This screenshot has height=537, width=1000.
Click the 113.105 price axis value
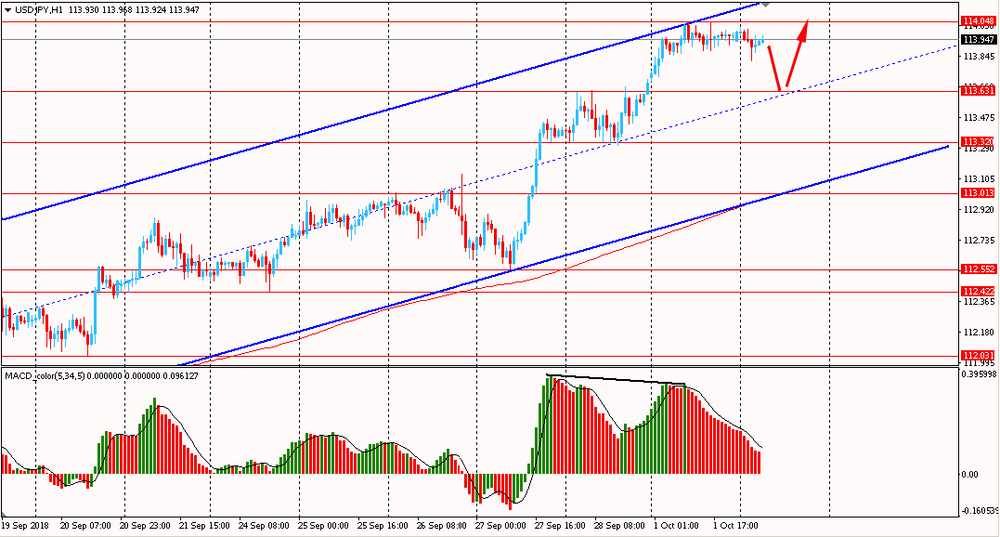click(x=978, y=179)
